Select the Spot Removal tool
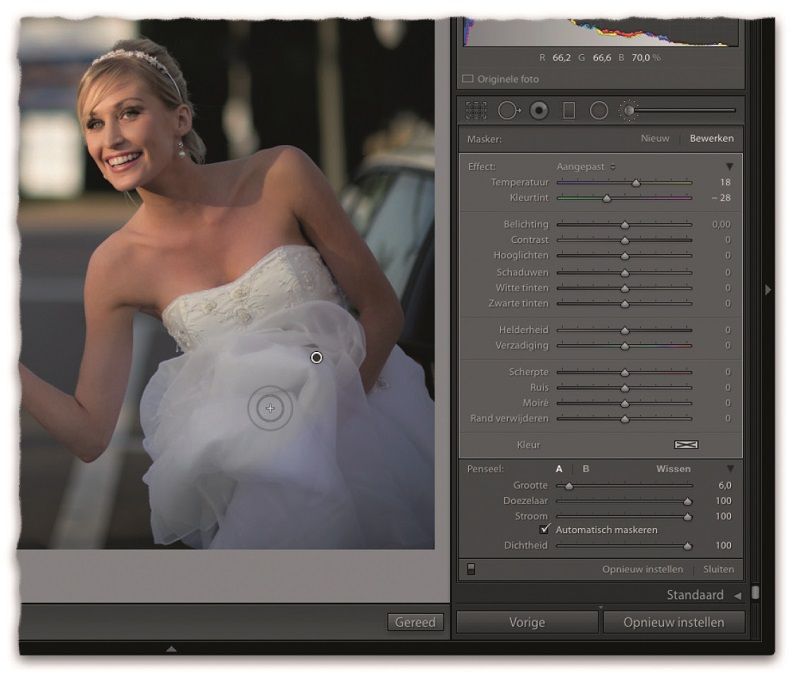This screenshot has height=678, width=800. pyautogui.click(x=508, y=111)
